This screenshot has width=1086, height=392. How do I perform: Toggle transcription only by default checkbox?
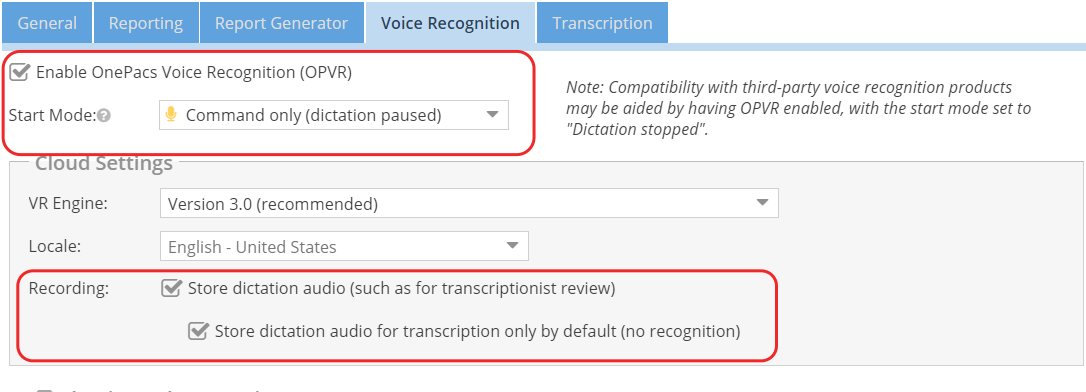click(x=199, y=331)
